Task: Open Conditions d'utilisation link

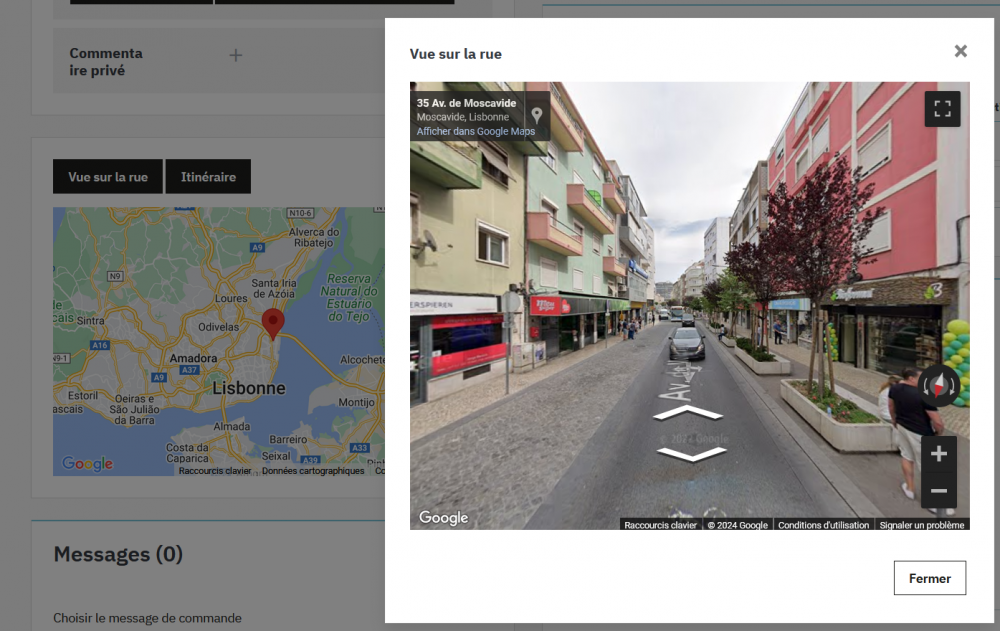Action: tap(823, 525)
